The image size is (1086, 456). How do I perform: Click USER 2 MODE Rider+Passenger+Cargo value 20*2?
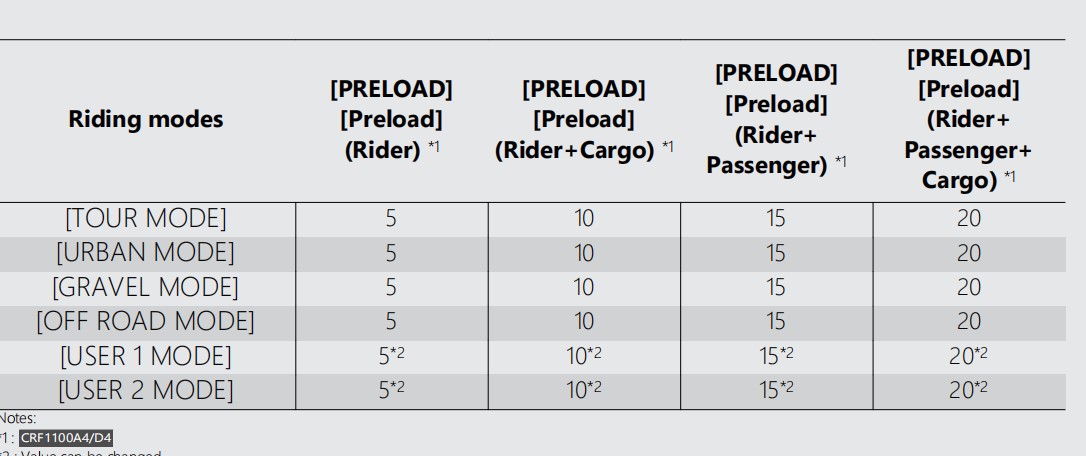(968, 390)
